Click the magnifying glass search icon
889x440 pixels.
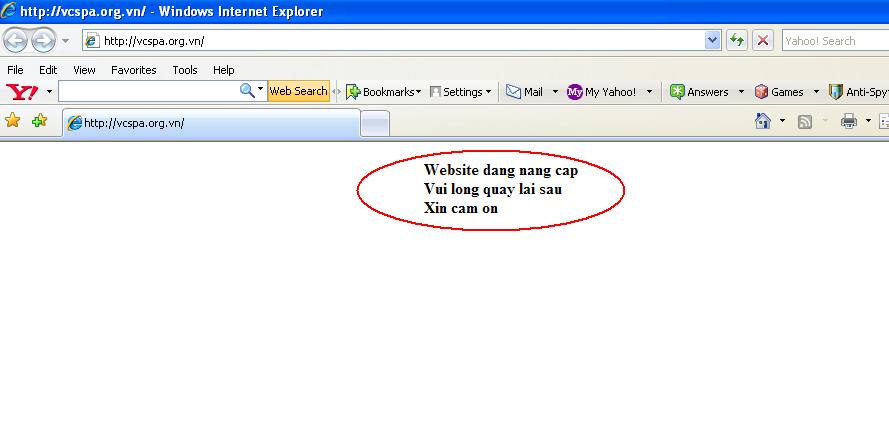(247, 91)
